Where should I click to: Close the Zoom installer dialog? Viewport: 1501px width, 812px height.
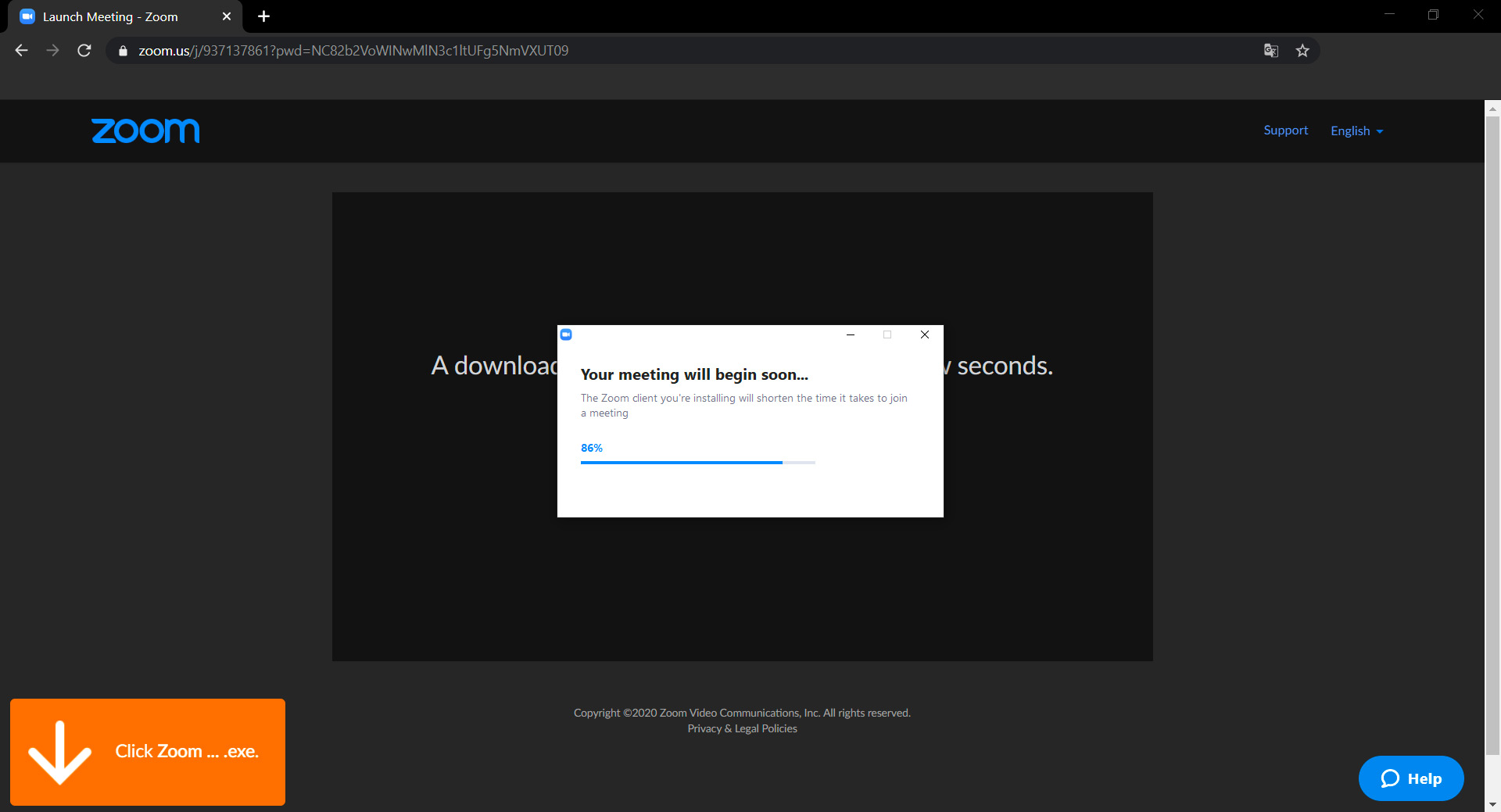coord(925,334)
